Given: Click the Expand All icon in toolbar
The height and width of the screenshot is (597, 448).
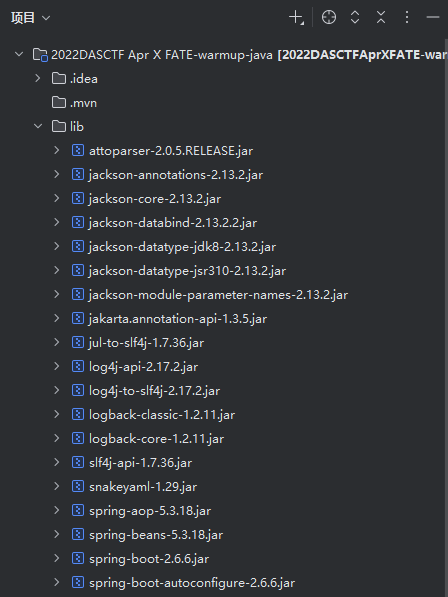Looking at the screenshot, I should tap(355, 18).
